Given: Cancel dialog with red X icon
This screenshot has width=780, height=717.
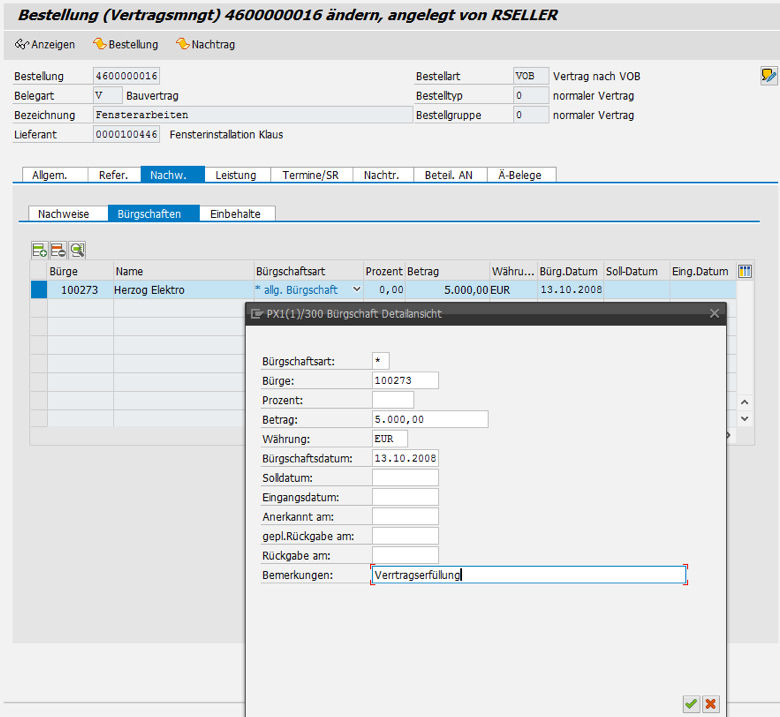Looking at the screenshot, I should pyautogui.click(x=711, y=704).
